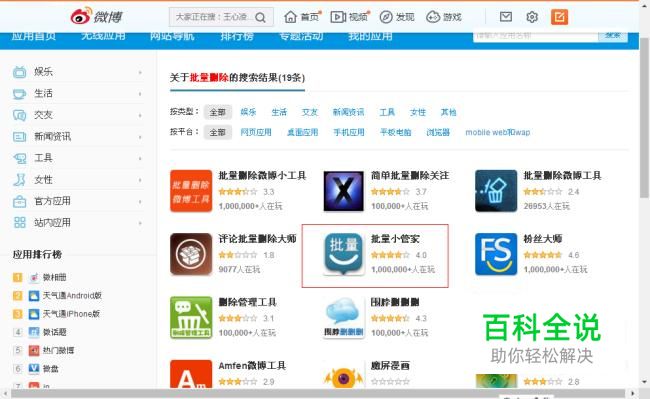
Task: Filter by mobile web和wap platform
Action: click(x=497, y=133)
